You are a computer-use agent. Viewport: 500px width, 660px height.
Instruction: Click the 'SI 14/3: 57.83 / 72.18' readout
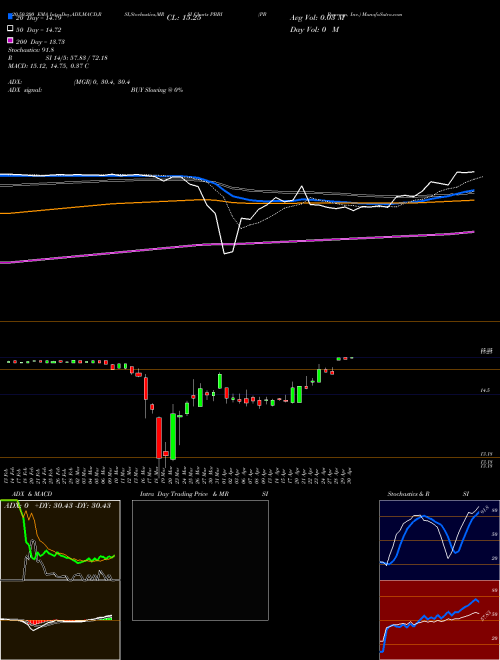pyautogui.click(x=76, y=58)
